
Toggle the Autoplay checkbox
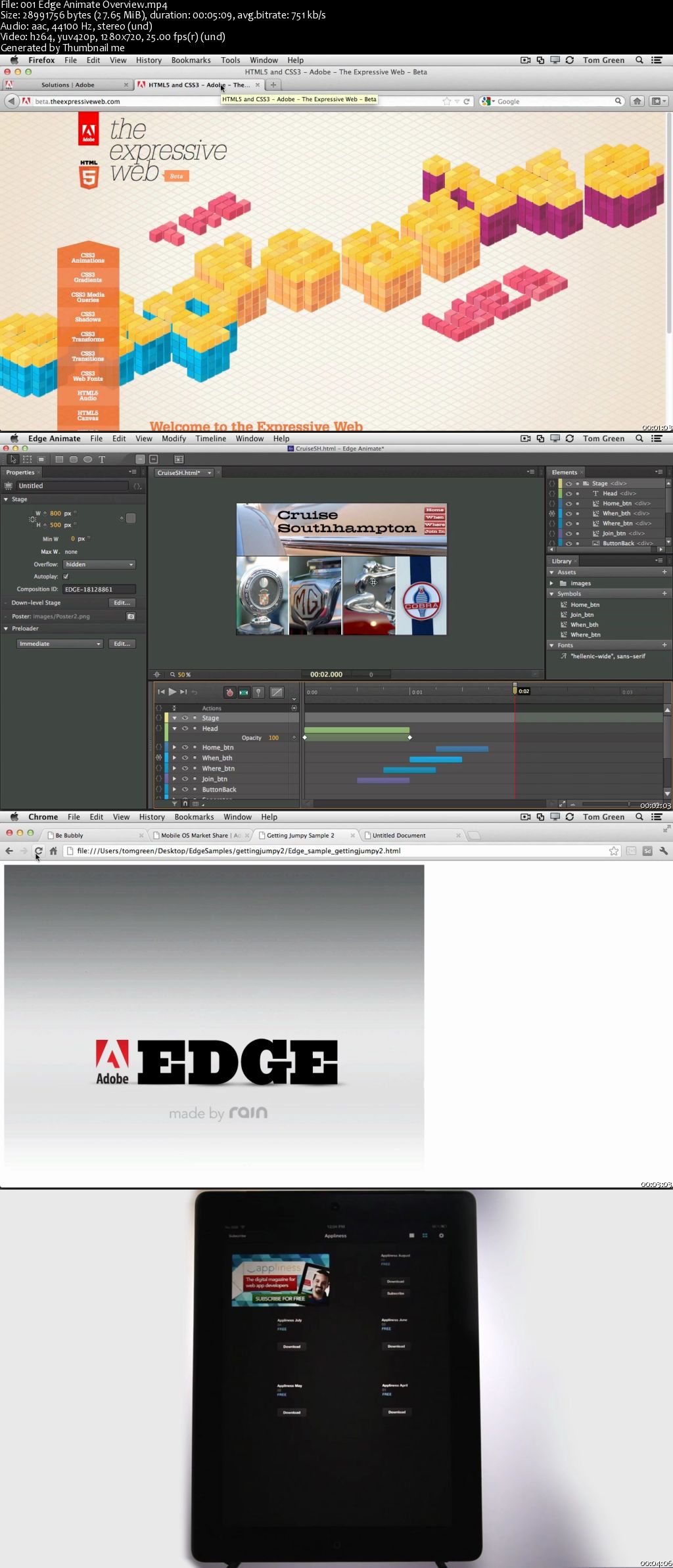tap(66, 577)
